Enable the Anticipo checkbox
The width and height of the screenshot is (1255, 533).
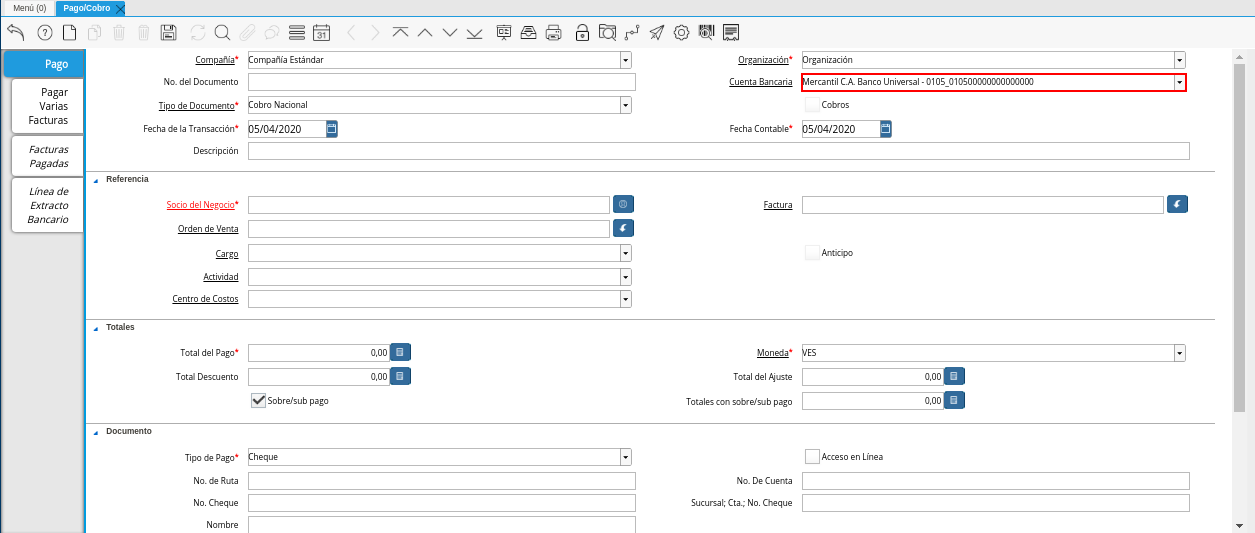click(x=812, y=253)
